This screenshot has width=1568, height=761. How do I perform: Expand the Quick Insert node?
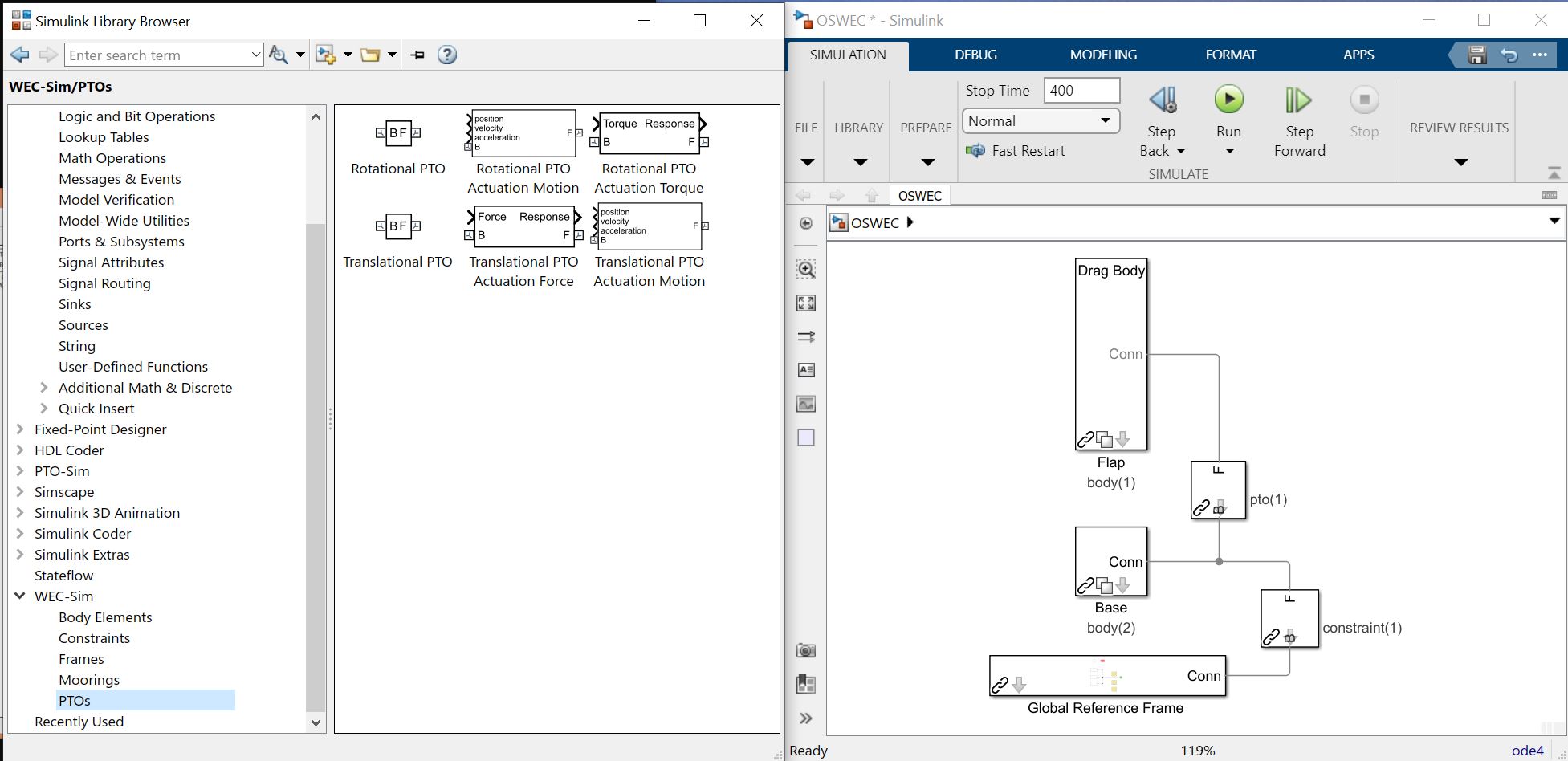coord(44,409)
